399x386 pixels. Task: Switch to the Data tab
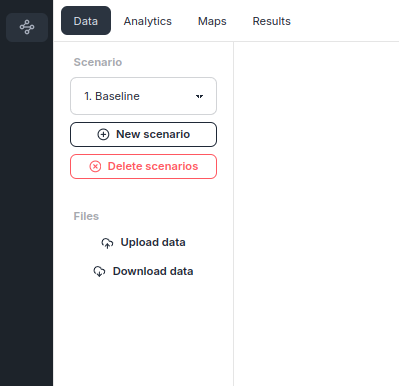tap(86, 21)
